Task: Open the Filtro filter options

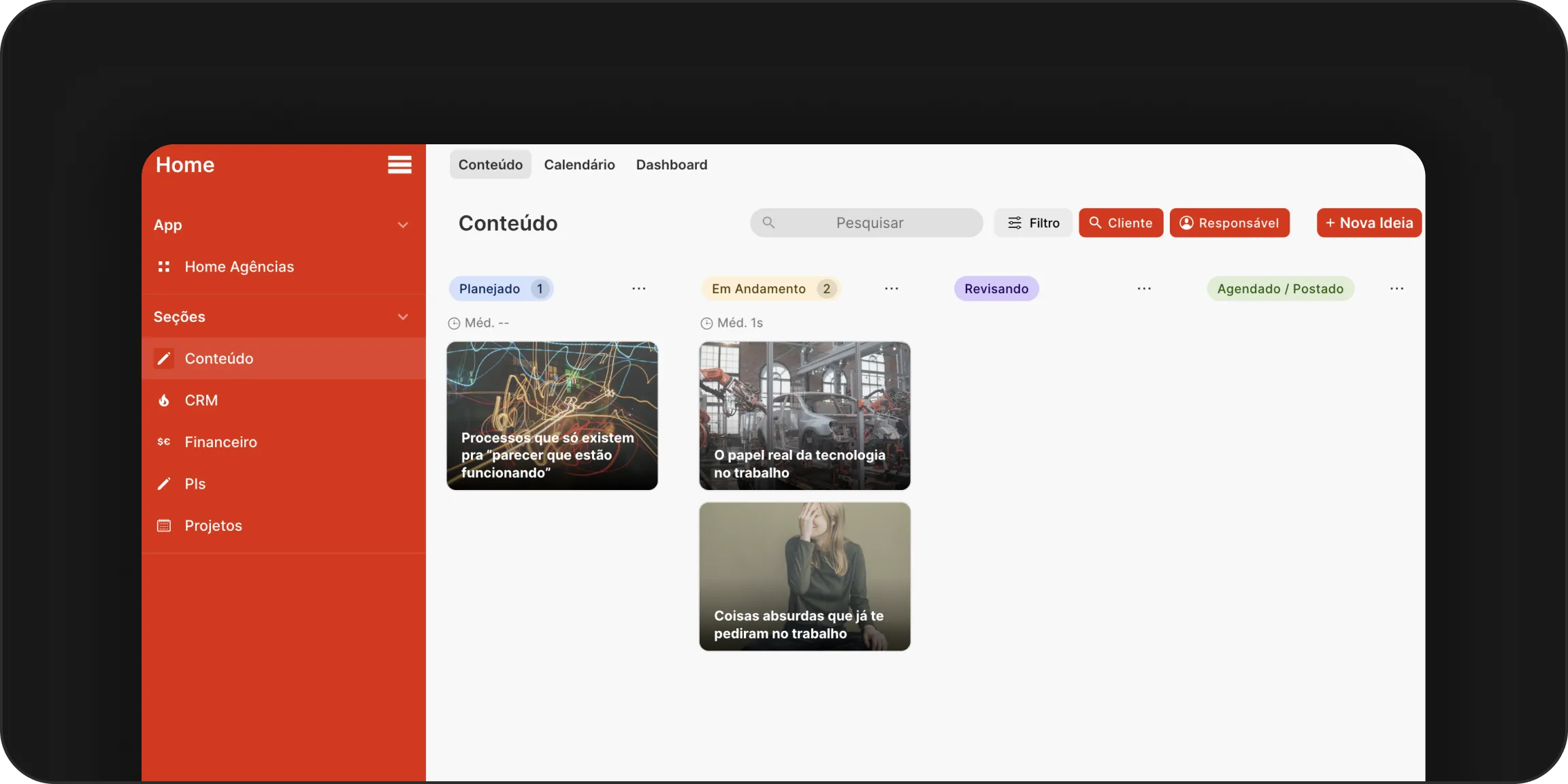Action: click(x=1032, y=223)
